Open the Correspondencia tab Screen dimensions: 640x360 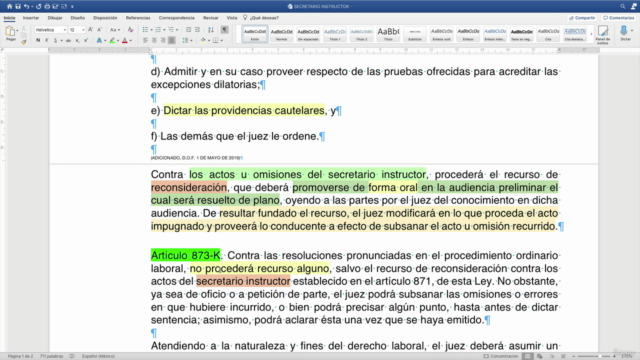pos(177,18)
